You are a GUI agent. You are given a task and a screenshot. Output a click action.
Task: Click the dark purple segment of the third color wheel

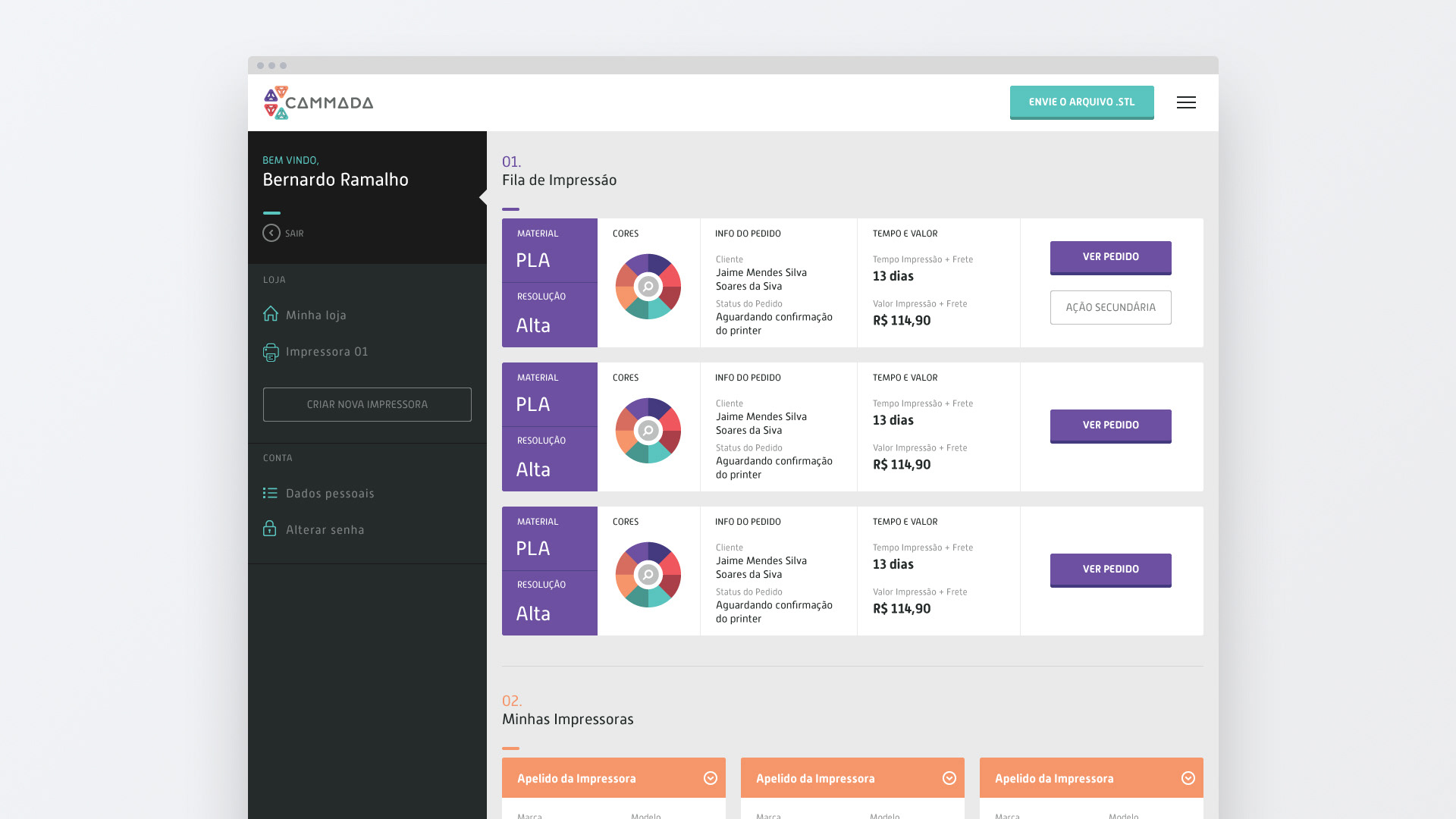657,553
